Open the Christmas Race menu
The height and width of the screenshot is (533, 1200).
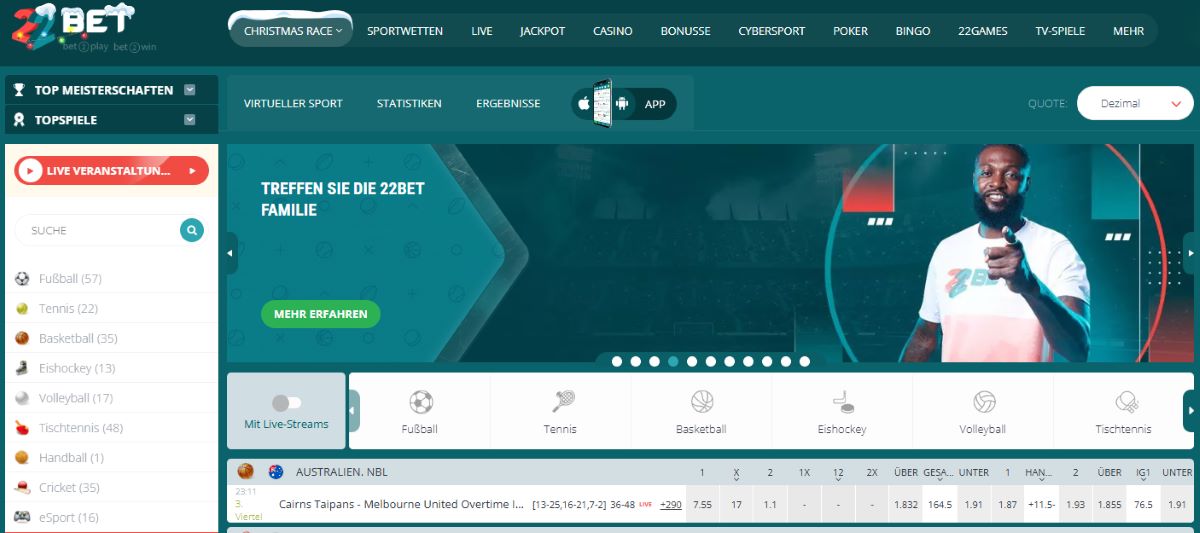click(292, 31)
